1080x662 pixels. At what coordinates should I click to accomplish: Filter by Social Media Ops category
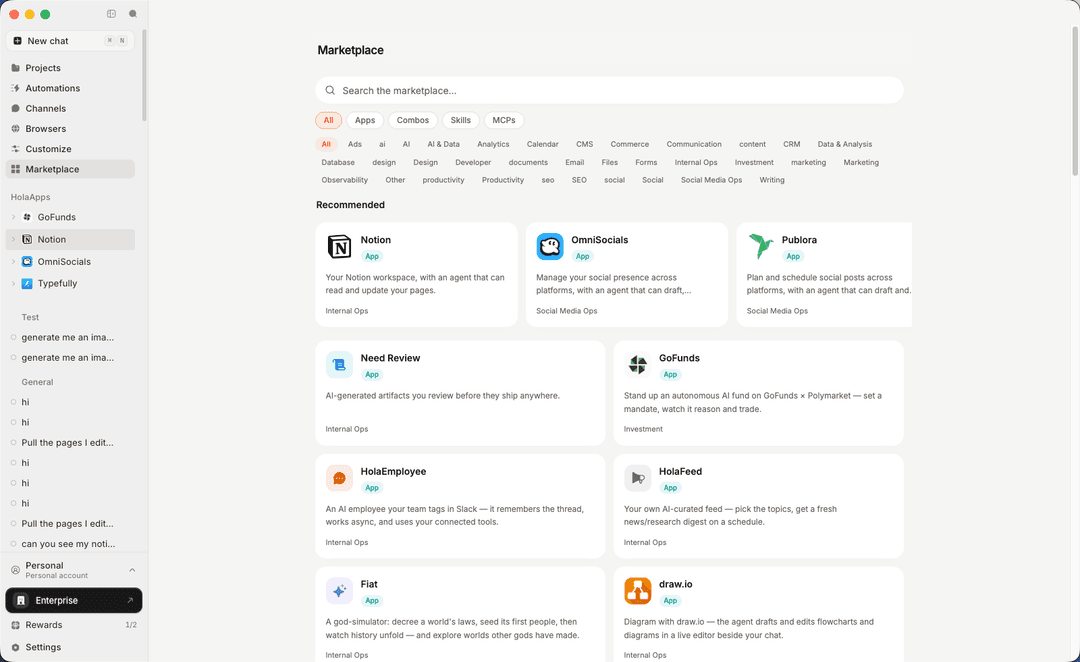pyautogui.click(x=712, y=180)
